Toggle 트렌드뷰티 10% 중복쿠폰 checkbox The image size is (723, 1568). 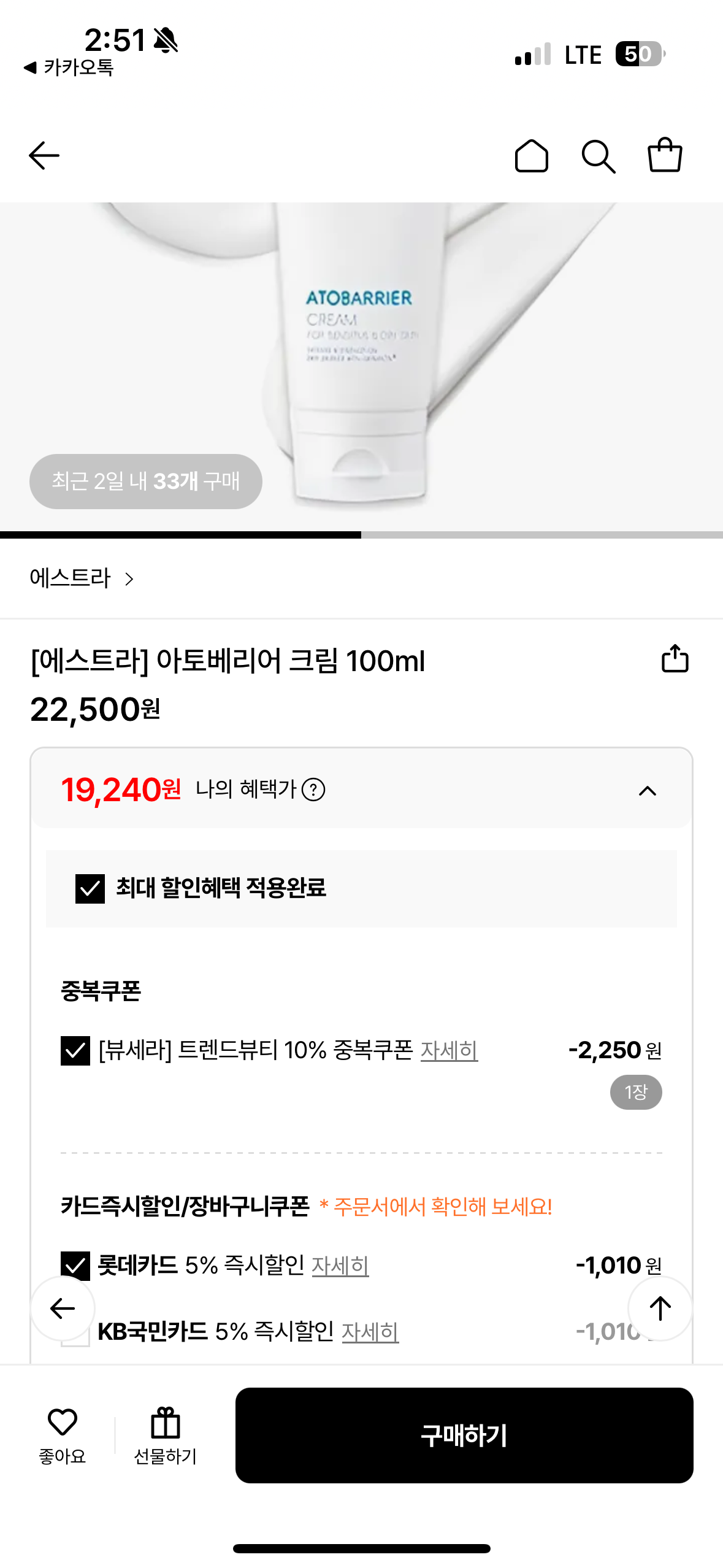click(x=75, y=1050)
